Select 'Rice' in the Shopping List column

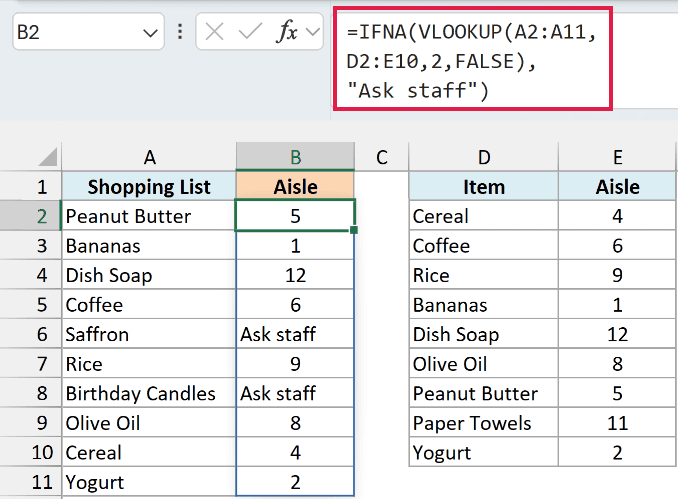[x=149, y=364]
